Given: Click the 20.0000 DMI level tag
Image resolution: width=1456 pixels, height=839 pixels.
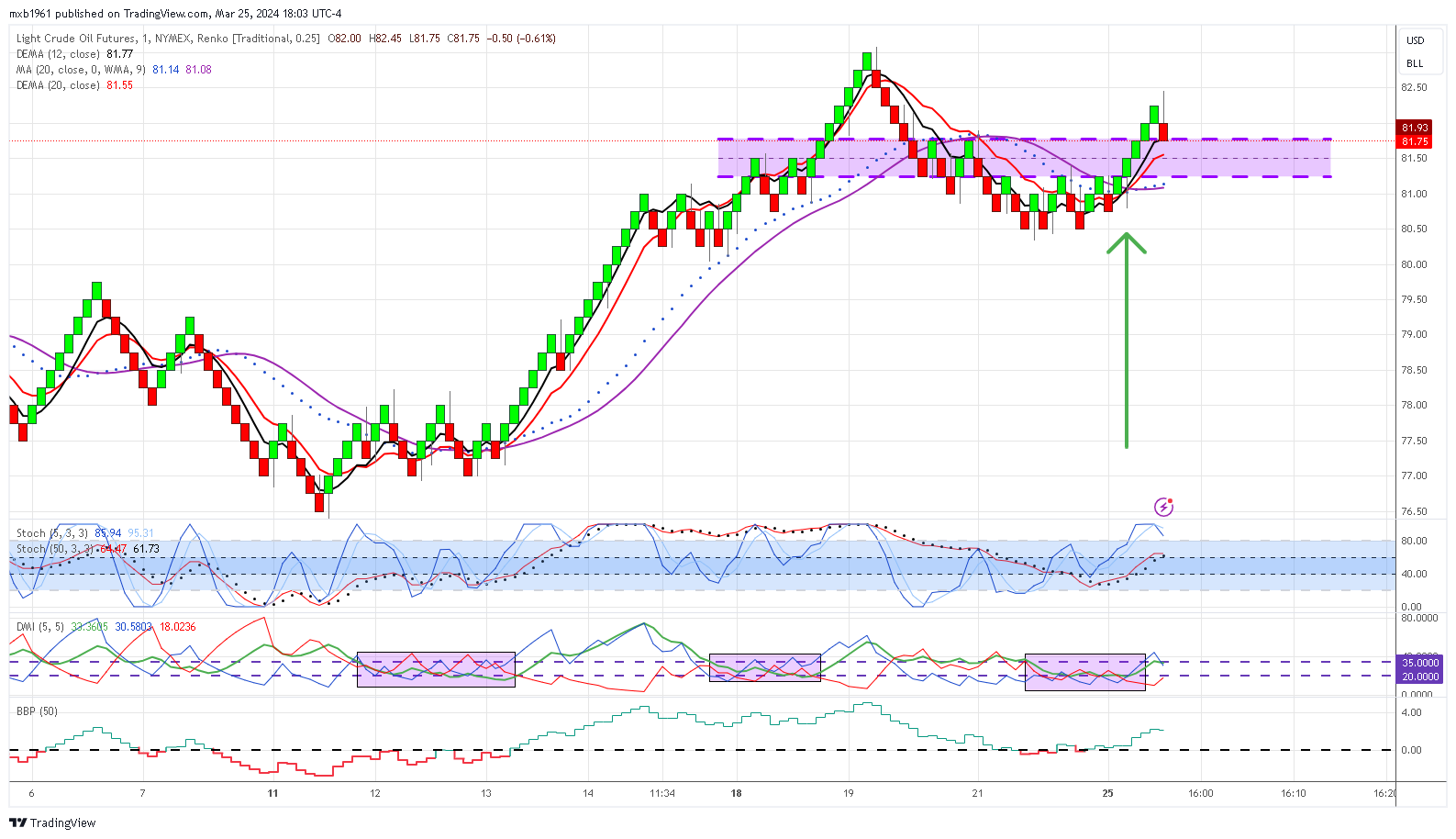Looking at the screenshot, I should 1419,677.
